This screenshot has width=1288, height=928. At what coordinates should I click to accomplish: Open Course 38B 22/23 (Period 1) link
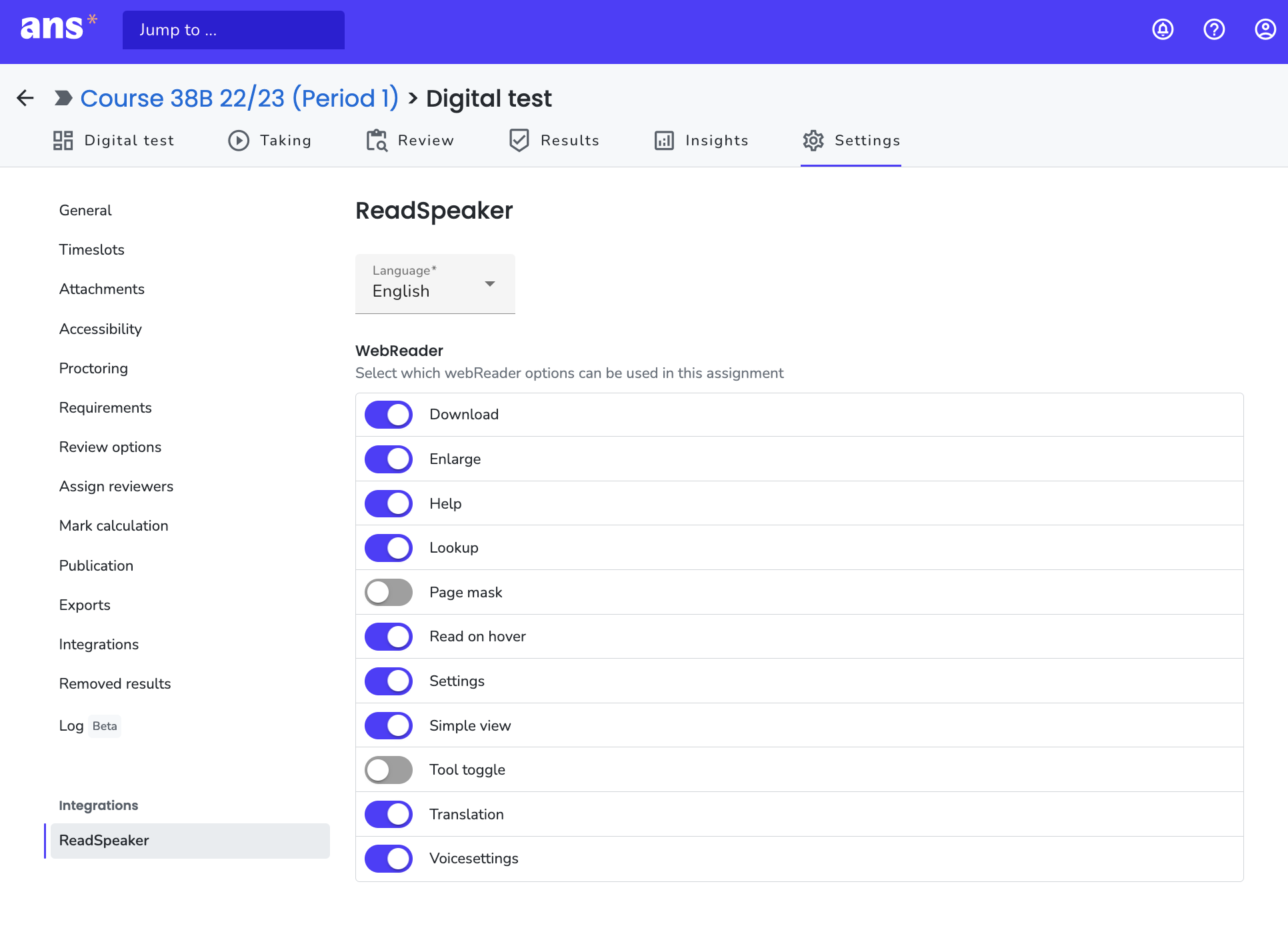click(239, 98)
